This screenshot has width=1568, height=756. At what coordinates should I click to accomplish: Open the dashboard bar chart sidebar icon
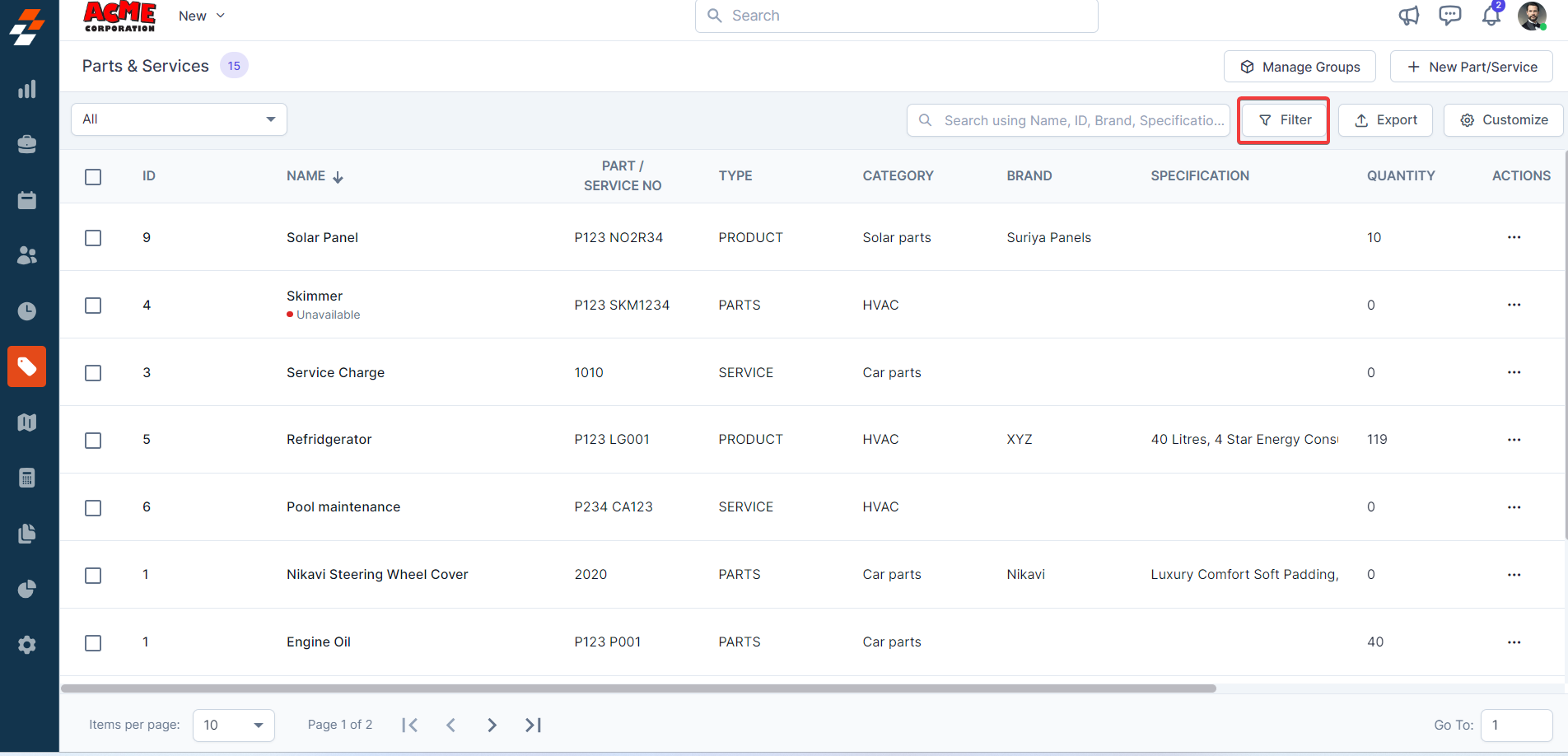[x=27, y=89]
